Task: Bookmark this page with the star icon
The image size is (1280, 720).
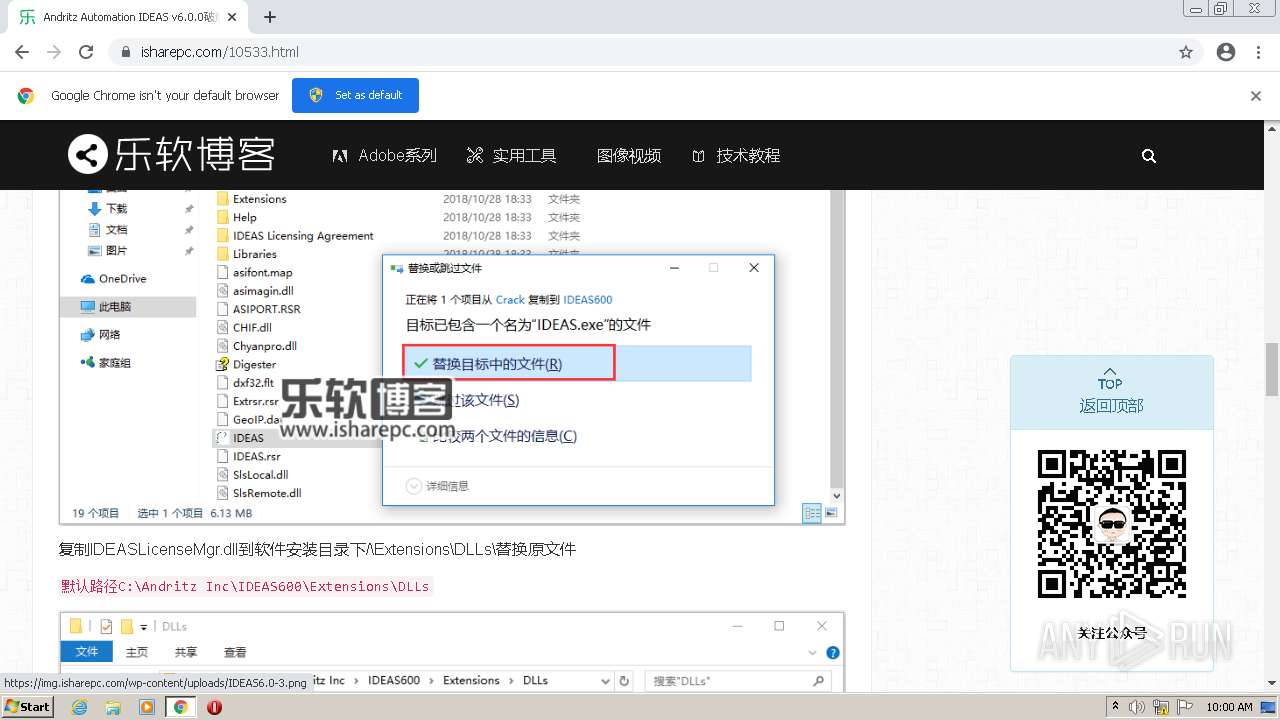Action: [x=1186, y=52]
